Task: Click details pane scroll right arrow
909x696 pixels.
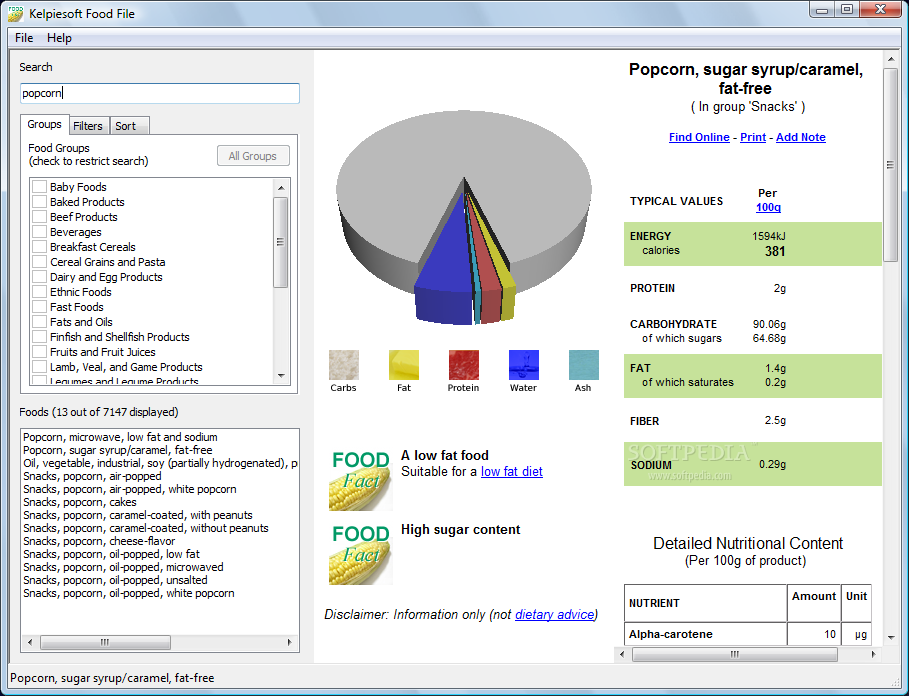Action: pos(874,654)
